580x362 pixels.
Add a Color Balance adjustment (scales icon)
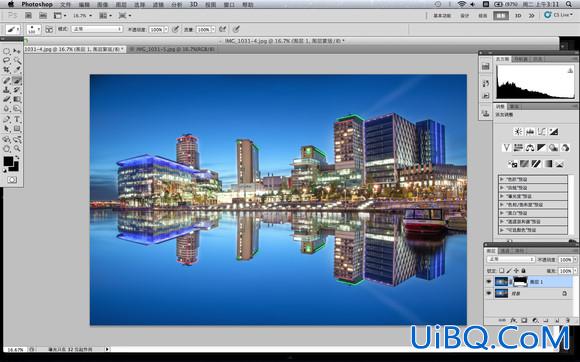click(x=530, y=148)
